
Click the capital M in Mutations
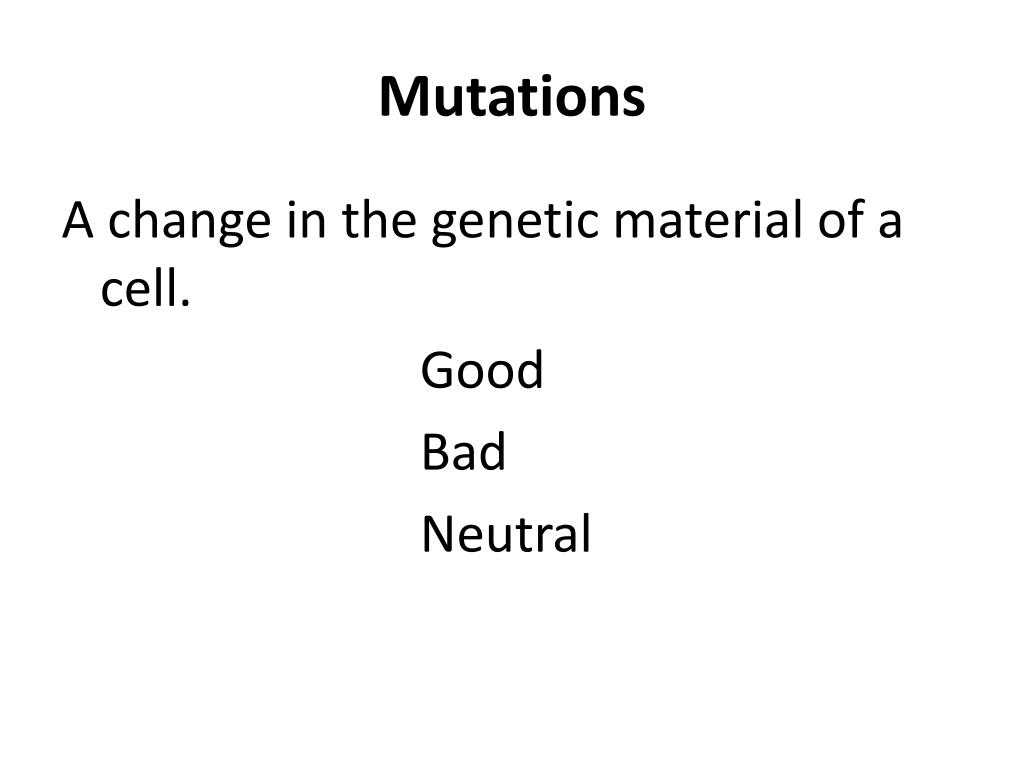pyautogui.click(x=400, y=97)
